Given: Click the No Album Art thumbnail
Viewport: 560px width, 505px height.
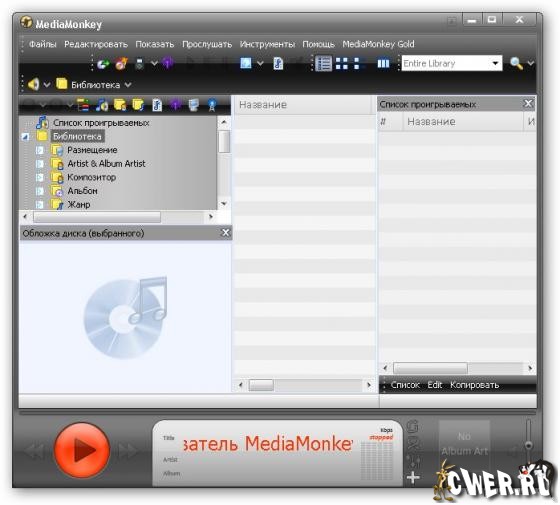Looking at the screenshot, I should point(464,444).
